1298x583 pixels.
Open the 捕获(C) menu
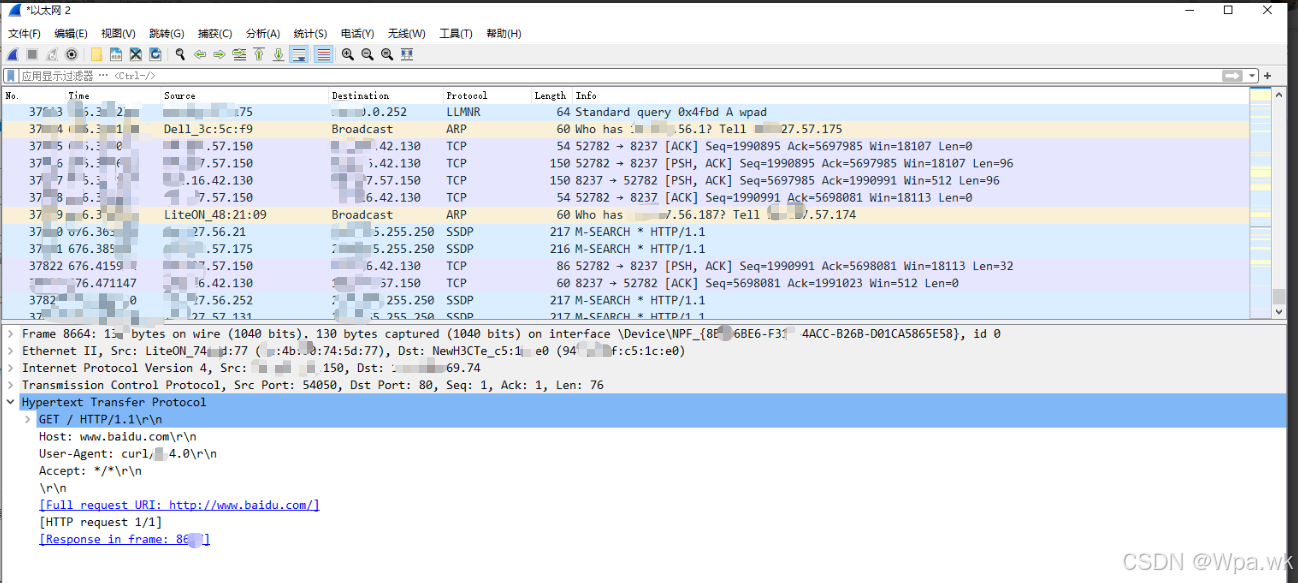pos(215,34)
